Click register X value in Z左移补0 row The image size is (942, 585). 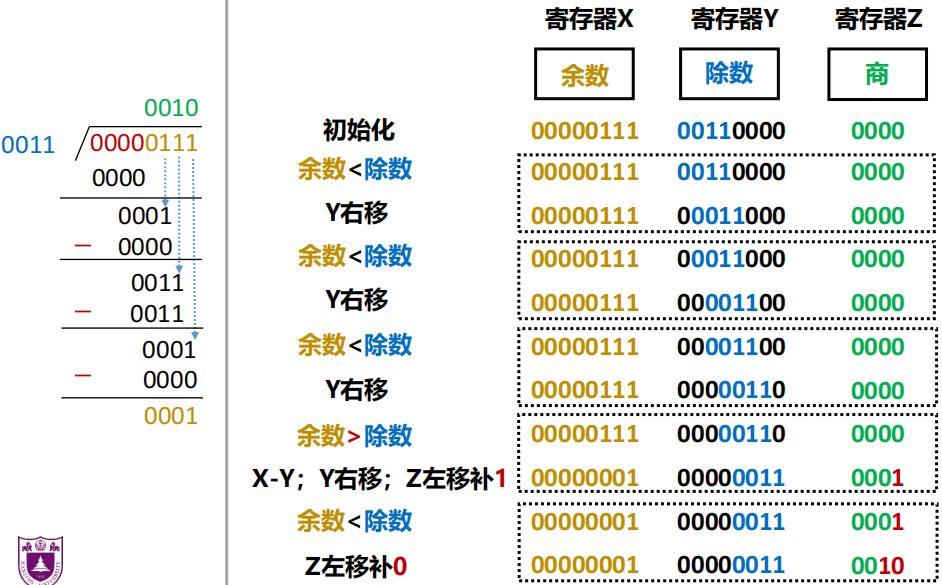point(584,566)
